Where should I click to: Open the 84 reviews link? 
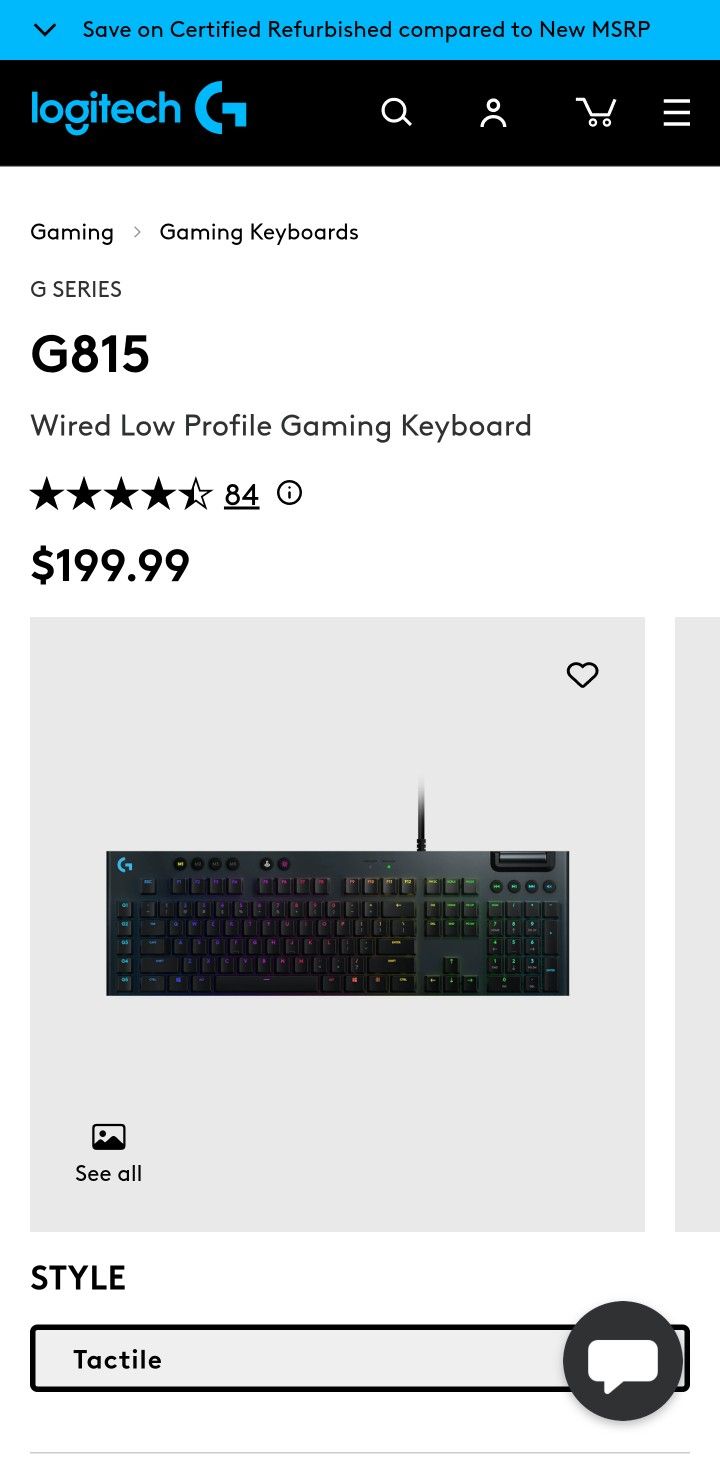click(242, 494)
